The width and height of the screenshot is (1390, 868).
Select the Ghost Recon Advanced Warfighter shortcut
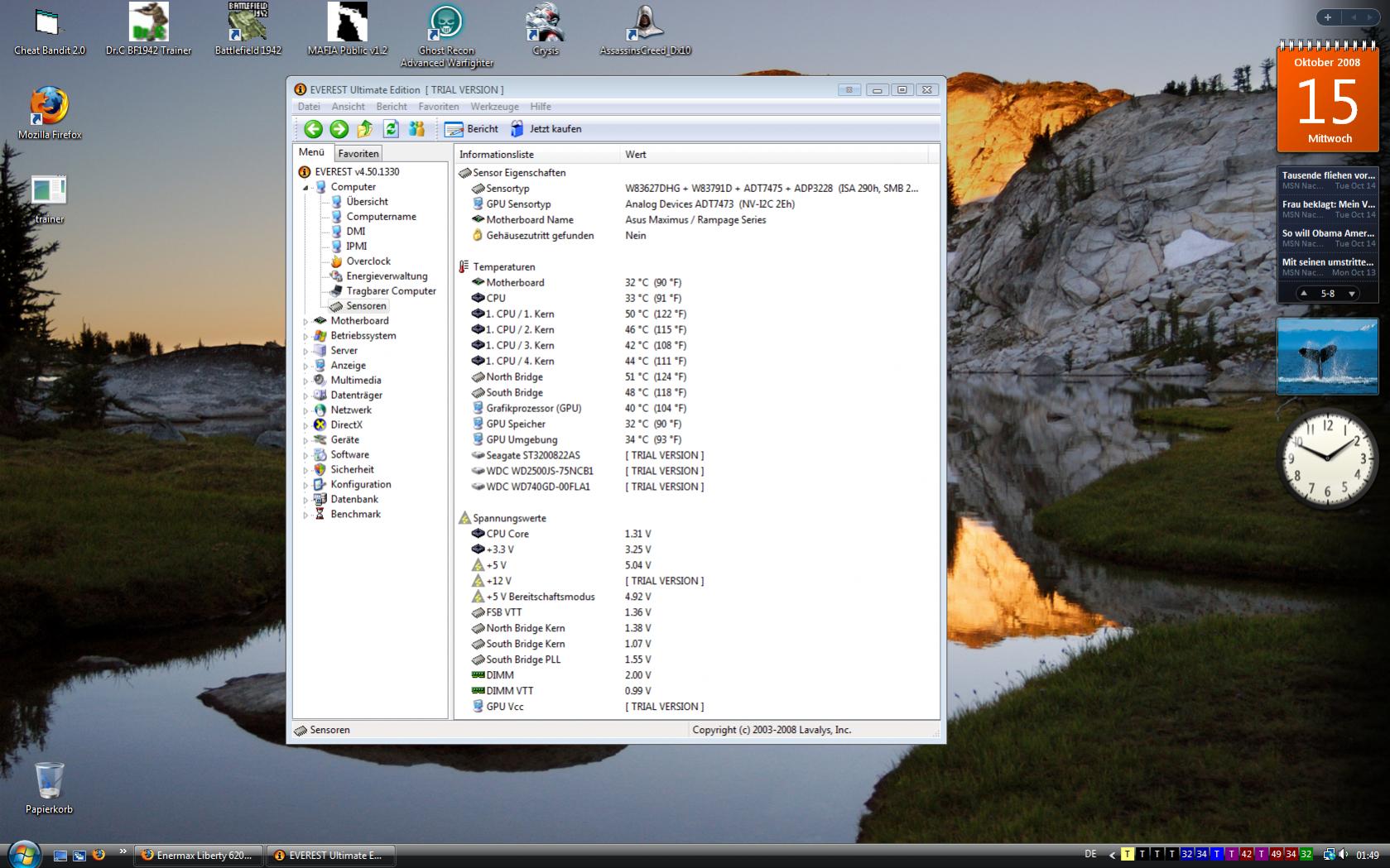tap(447, 36)
